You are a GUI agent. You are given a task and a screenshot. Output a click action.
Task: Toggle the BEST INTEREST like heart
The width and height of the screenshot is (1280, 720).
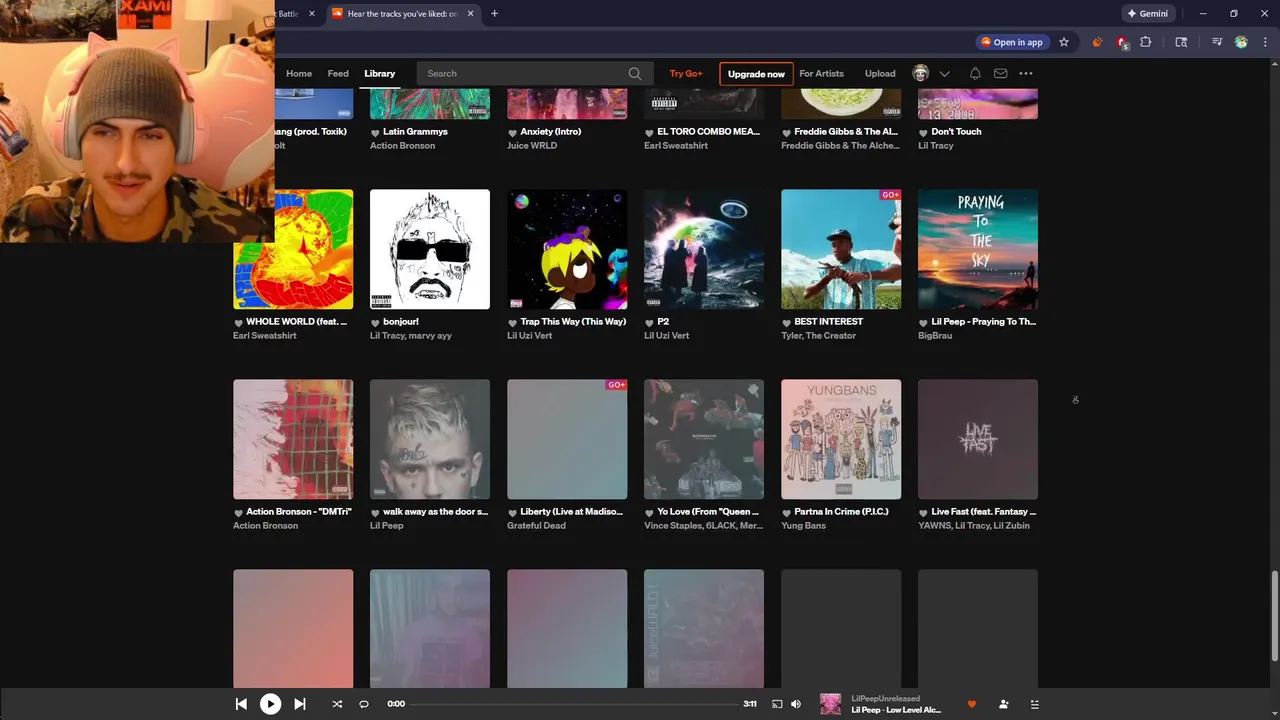pyautogui.click(x=786, y=323)
